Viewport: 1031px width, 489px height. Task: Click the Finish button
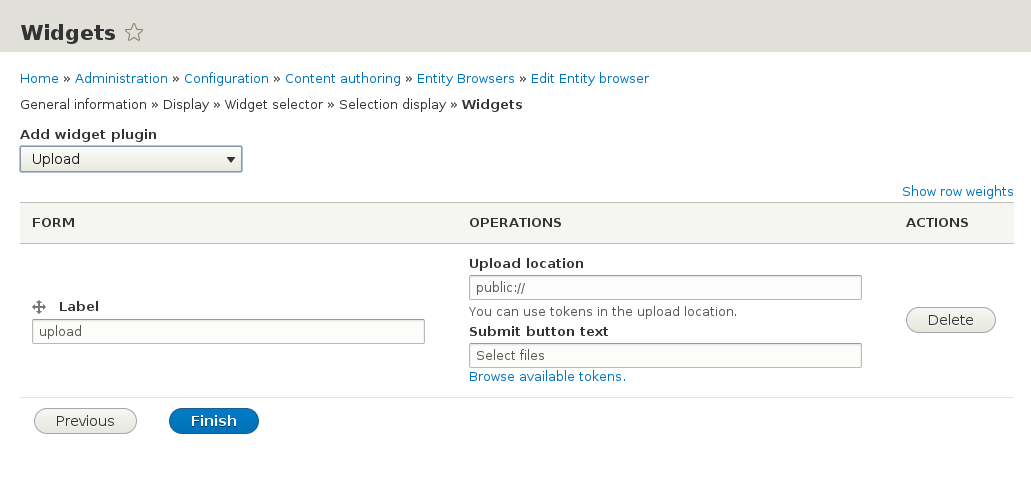214,421
